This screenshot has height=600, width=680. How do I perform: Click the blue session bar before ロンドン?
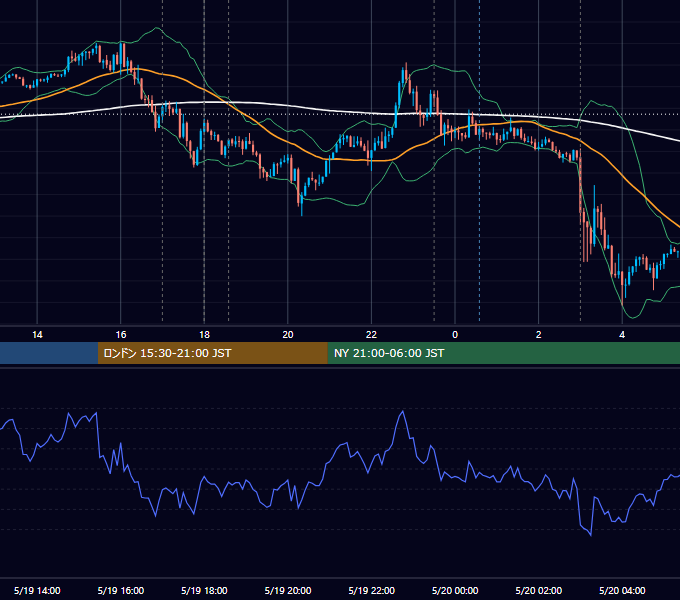49,353
